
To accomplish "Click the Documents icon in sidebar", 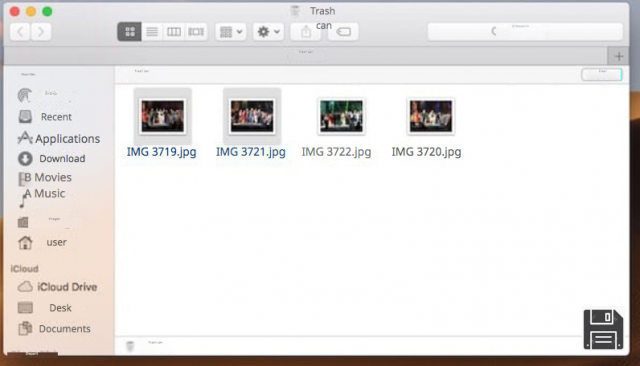I will pos(25,328).
